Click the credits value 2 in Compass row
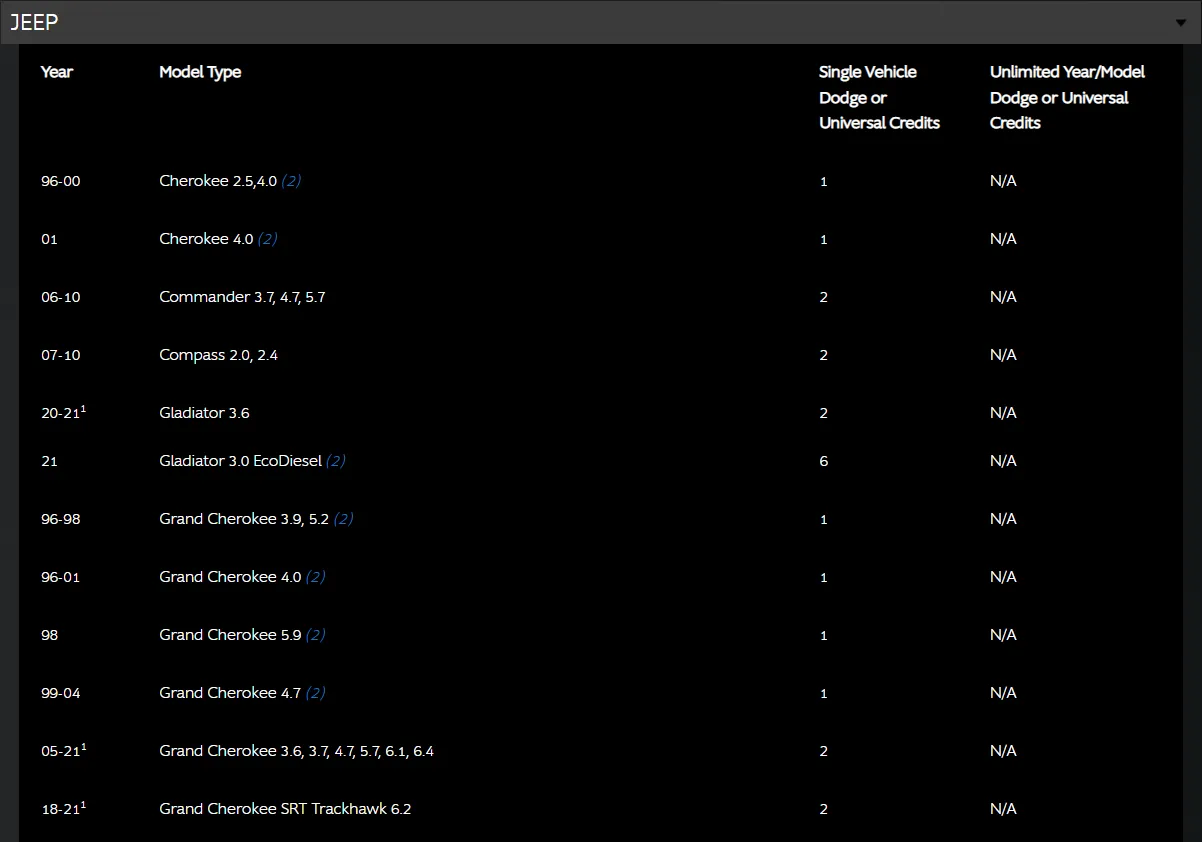 click(824, 356)
